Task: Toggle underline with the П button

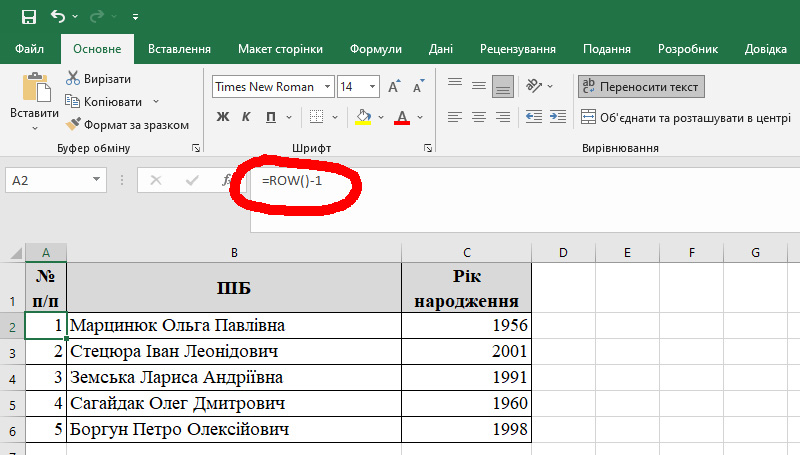Action: (271, 117)
